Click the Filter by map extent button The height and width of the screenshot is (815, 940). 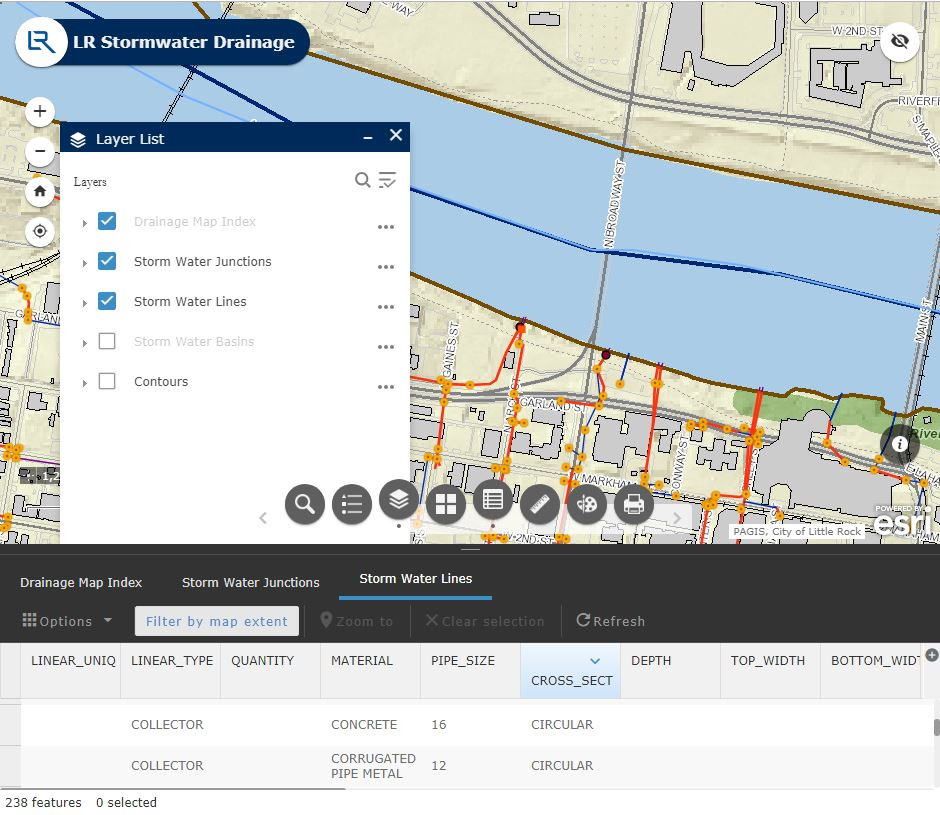pos(216,620)
